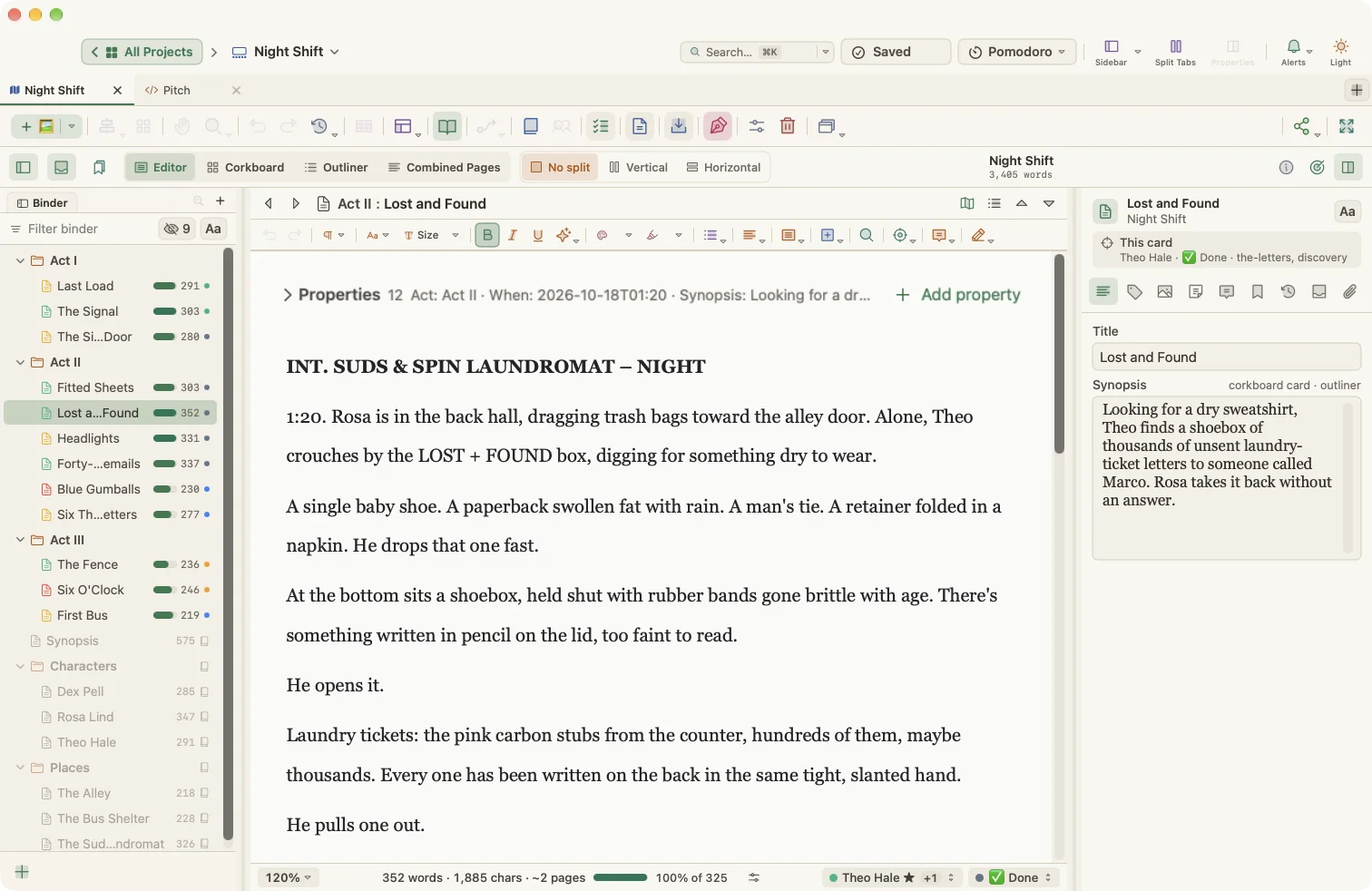Apply Underline formatting
This screenshot has height=891, width=1372.
click(538, 235)
